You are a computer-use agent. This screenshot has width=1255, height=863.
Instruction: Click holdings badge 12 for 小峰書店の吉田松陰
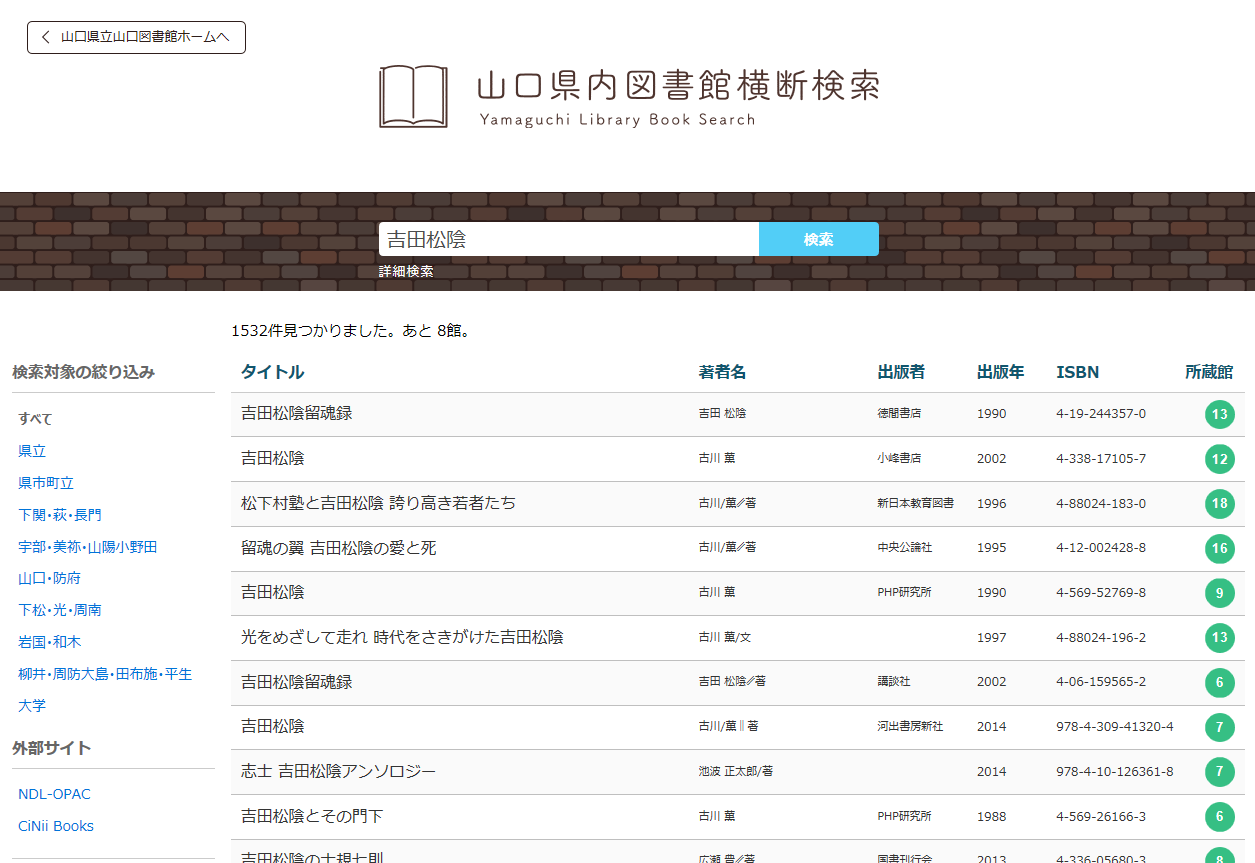click(1220, 459)
